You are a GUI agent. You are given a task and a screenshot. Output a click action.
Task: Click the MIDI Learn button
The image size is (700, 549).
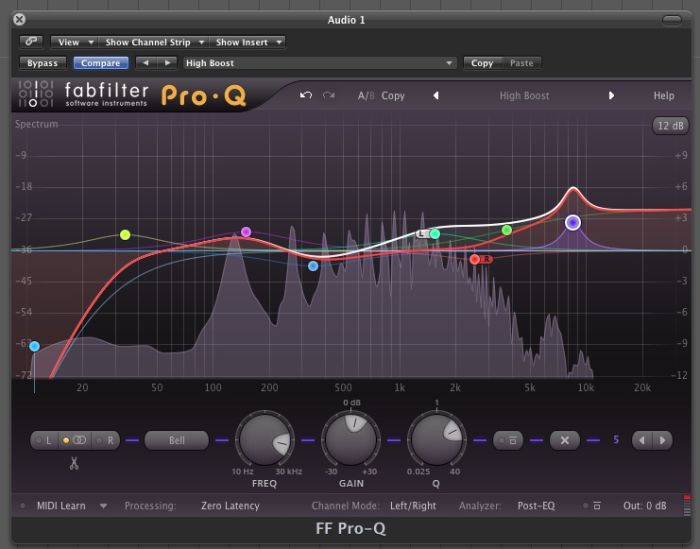62,506
